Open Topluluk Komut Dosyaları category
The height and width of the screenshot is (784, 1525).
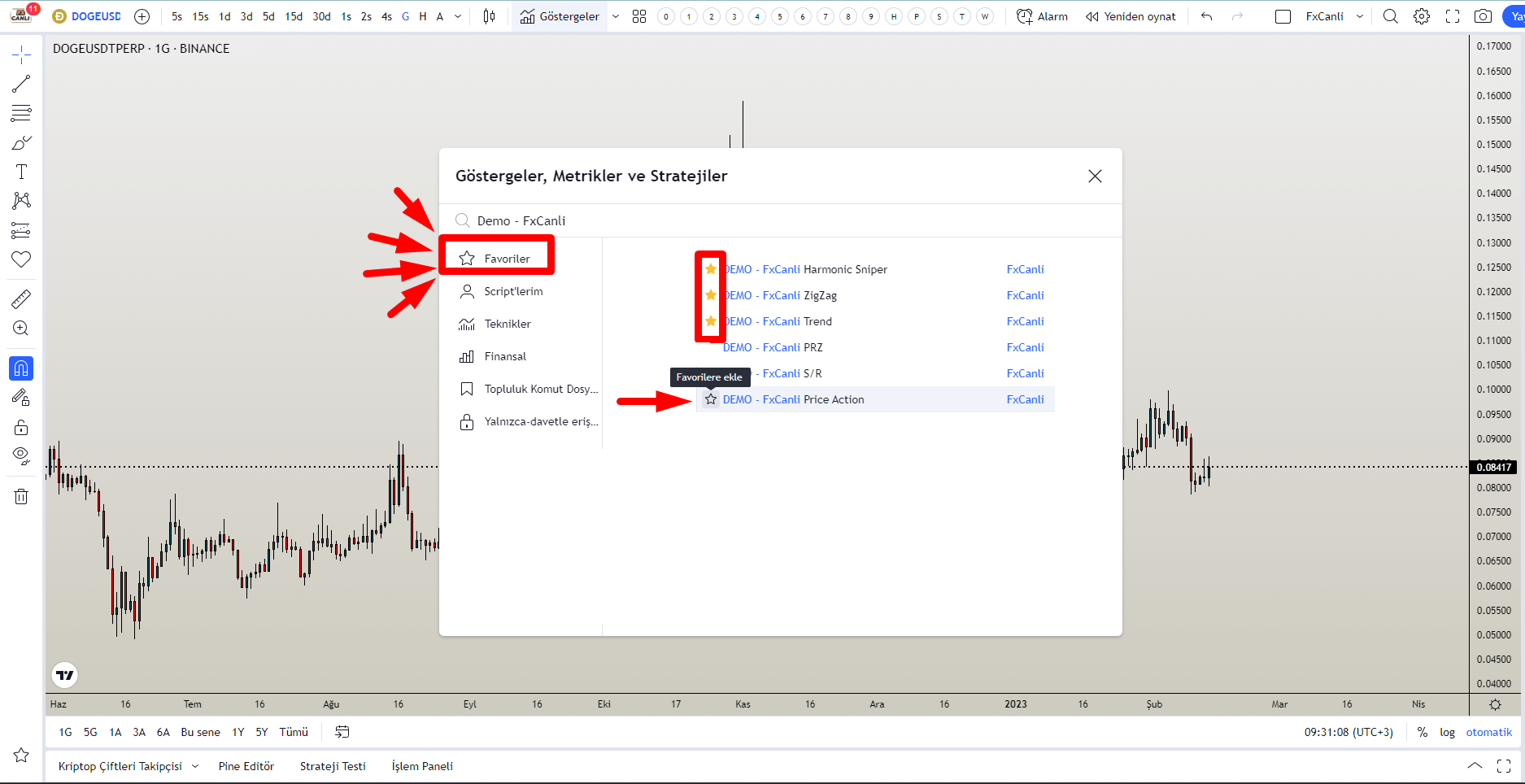[529, 389]
